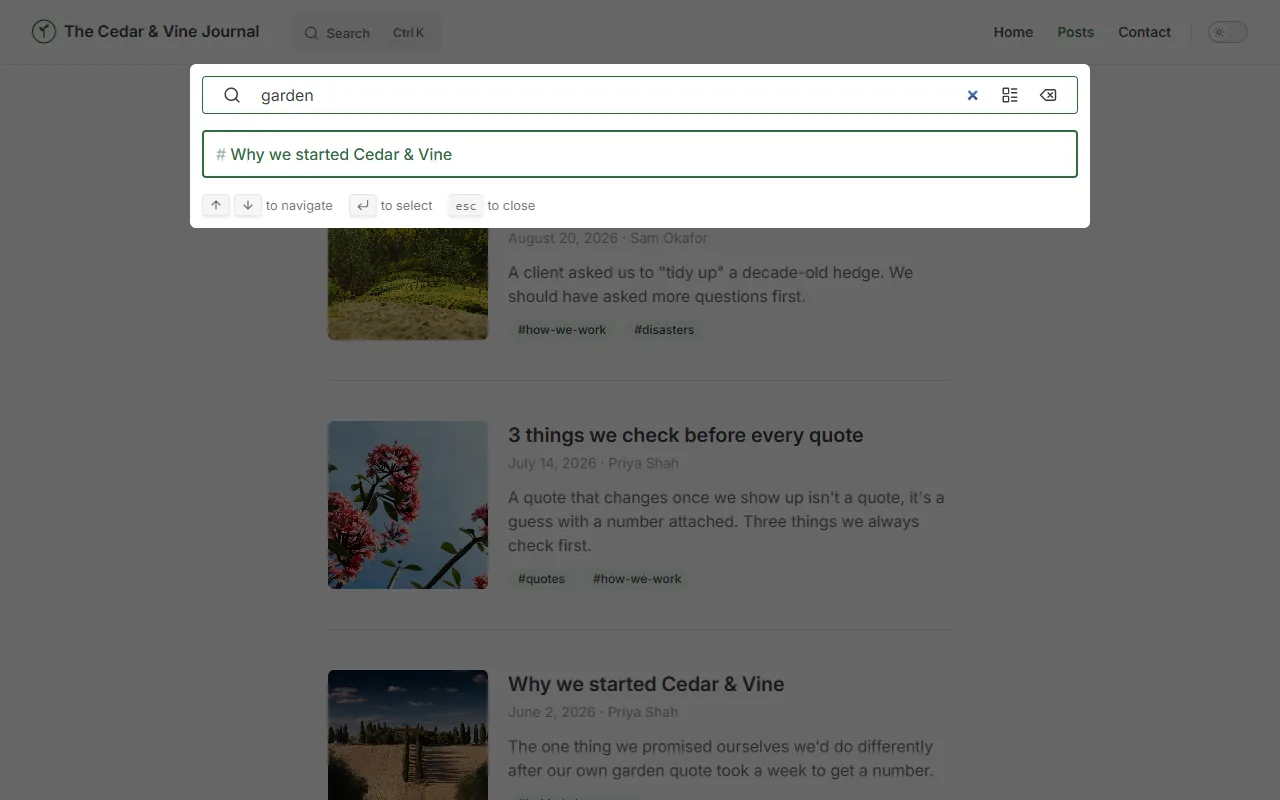Open the post '3 things we check before every quote'
Viewport: 1280px width, 800px height.
(x=685, y=435)
